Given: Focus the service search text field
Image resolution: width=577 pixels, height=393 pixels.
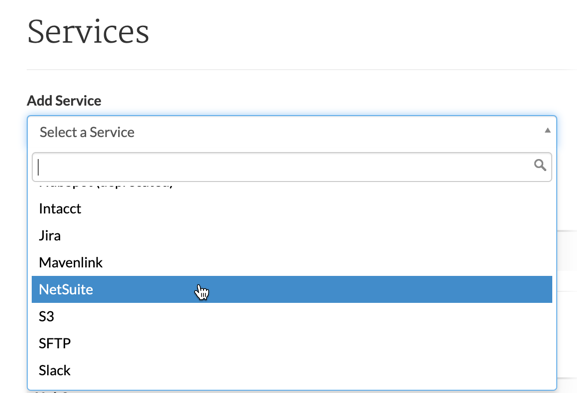Looking at the screenshot, I should [292, 167].
